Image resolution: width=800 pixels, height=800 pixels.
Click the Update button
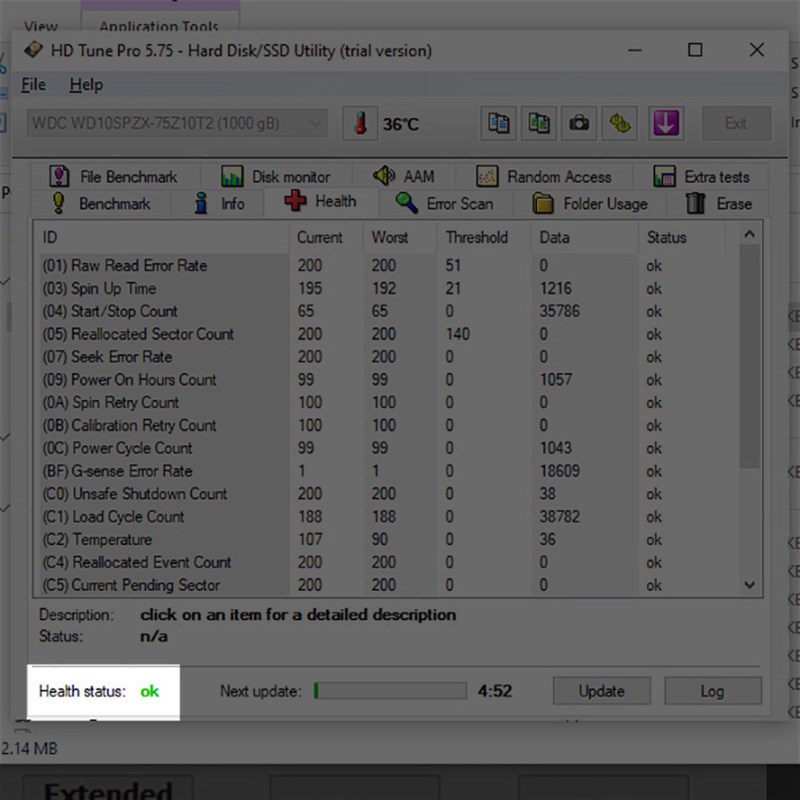602,691
